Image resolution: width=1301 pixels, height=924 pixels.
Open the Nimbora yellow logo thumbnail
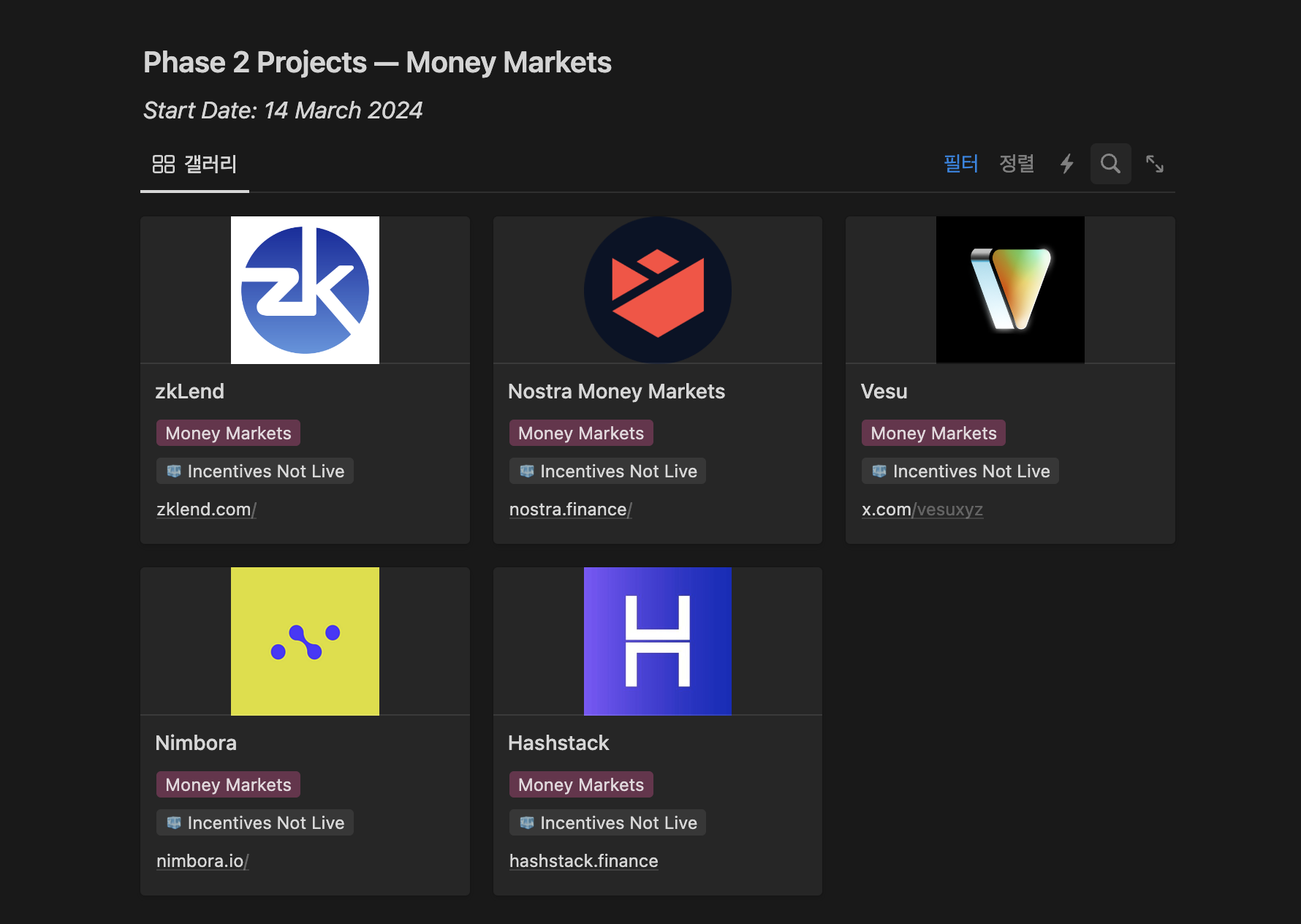[305, 641]
